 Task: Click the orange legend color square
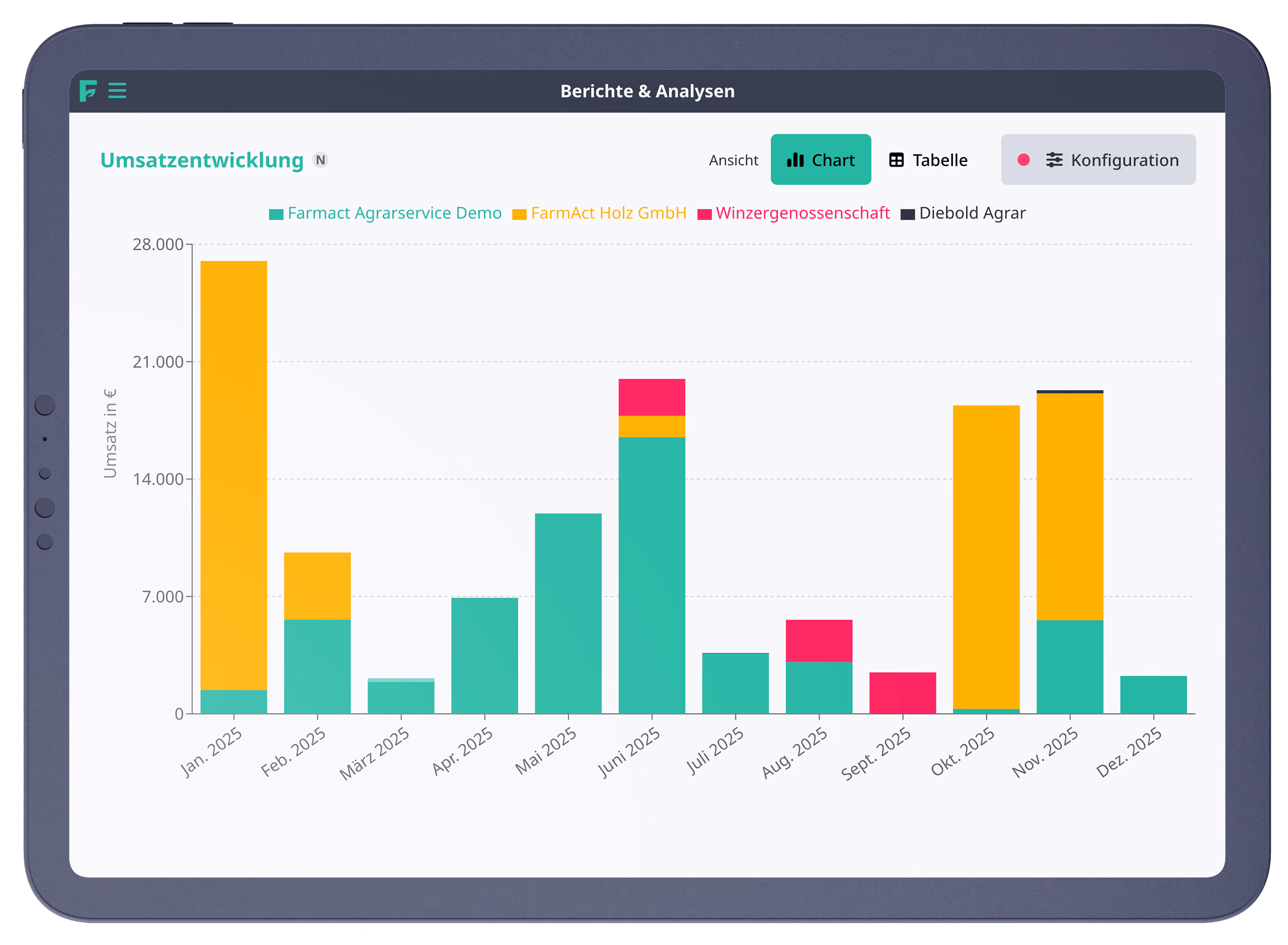519,214
